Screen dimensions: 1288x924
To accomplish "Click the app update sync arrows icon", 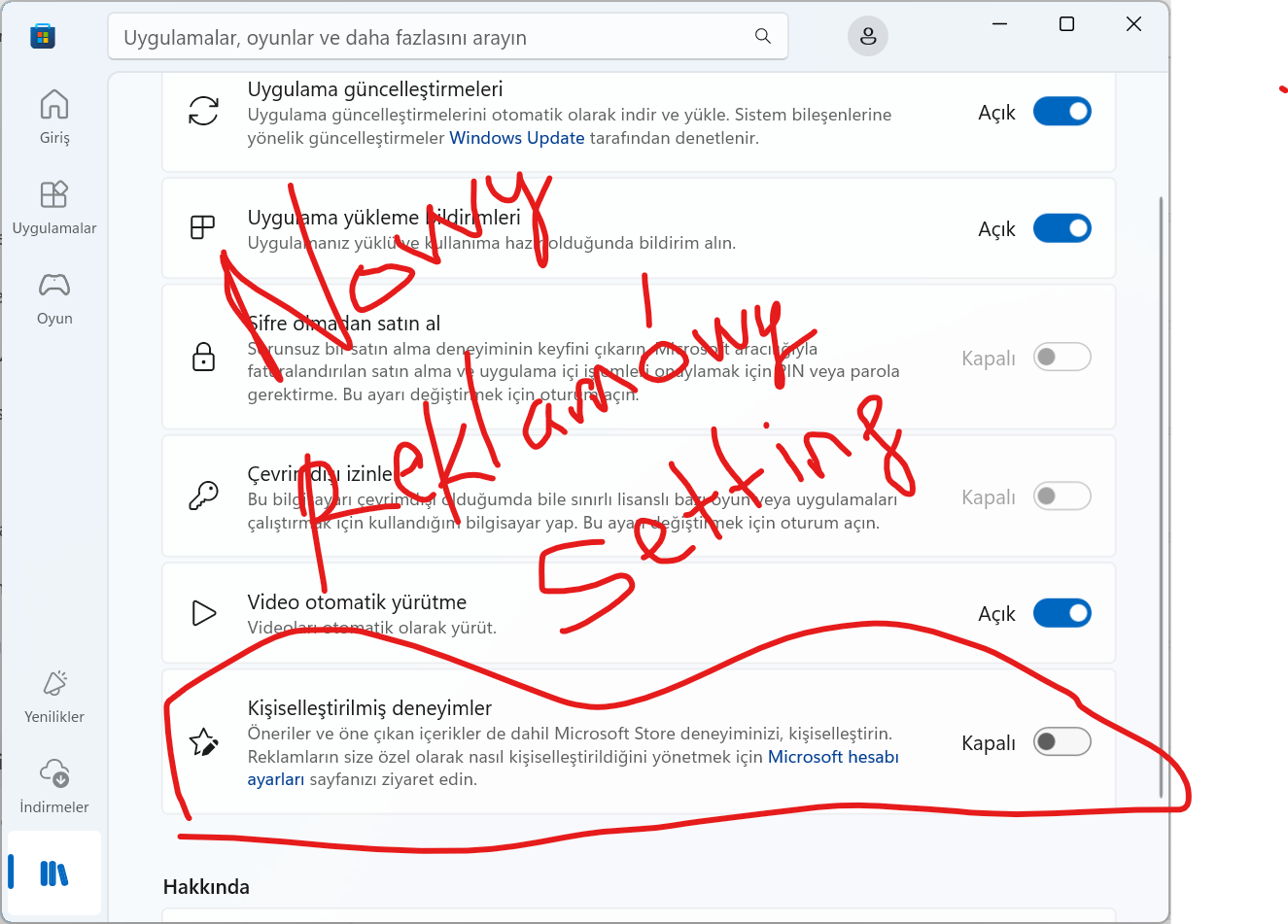I will (x=203, y=111).
